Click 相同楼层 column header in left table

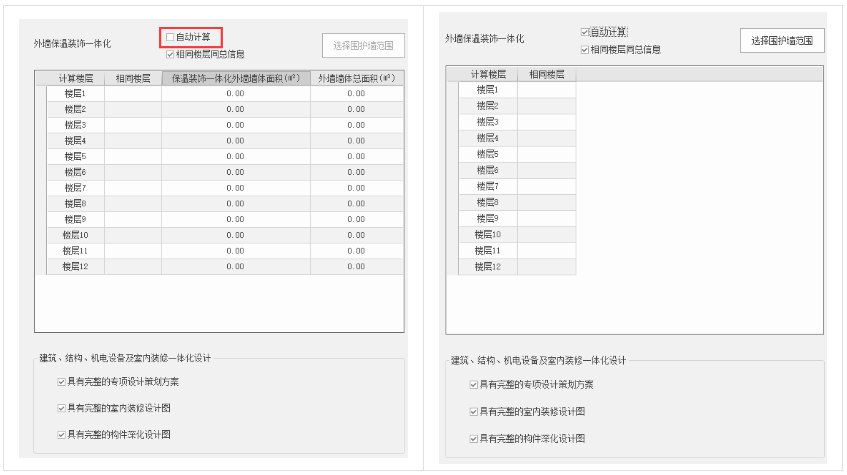[133, 78]
